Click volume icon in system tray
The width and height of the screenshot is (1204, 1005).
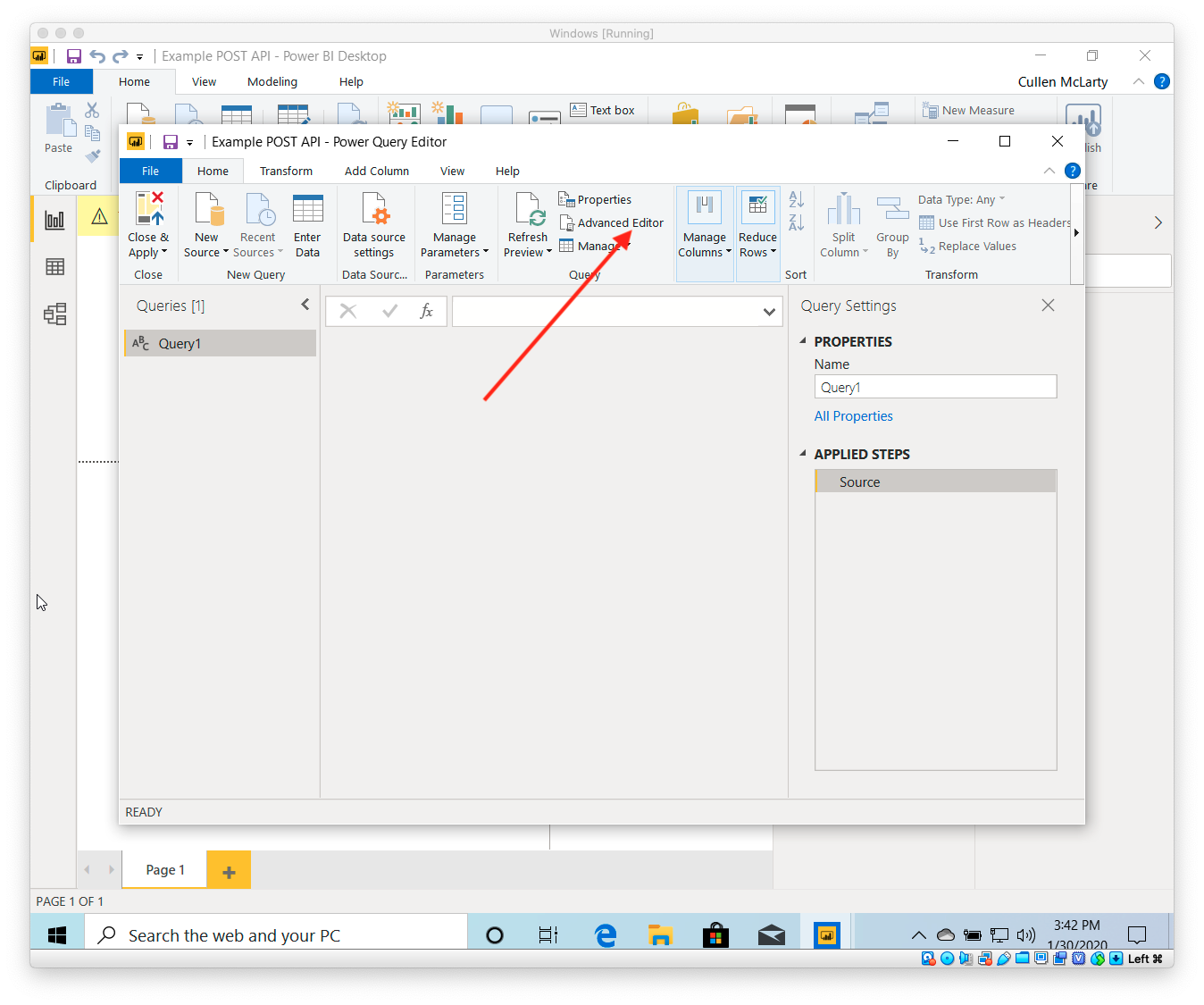1026,935
